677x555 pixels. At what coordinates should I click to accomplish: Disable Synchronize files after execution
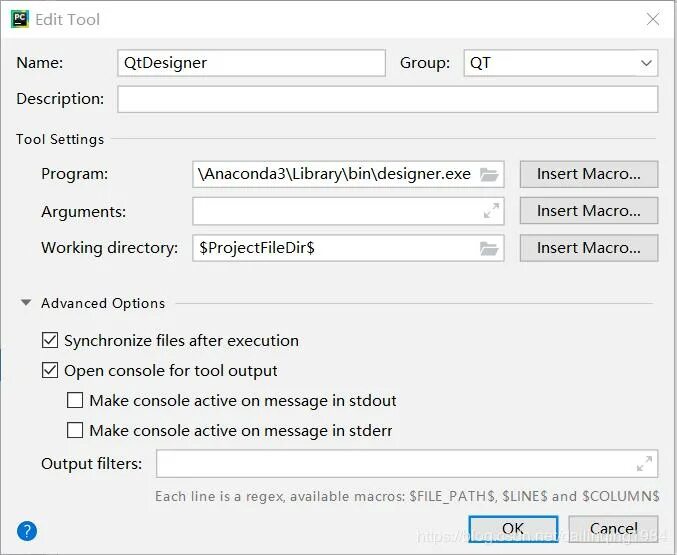click(x=50, y=341)
